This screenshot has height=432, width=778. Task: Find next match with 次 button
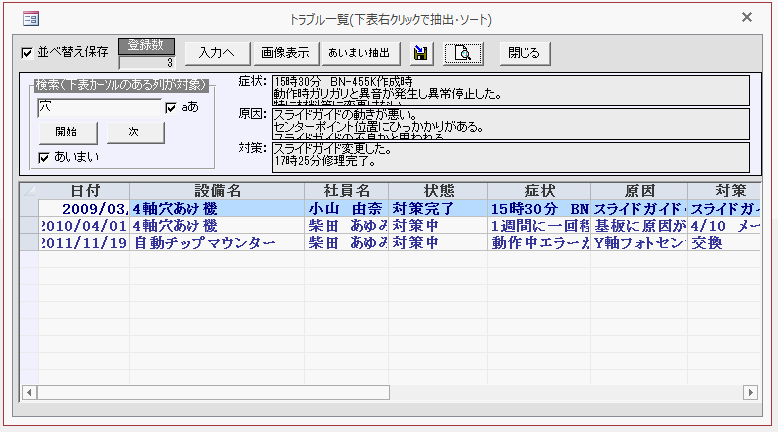[x=134, y=132]
